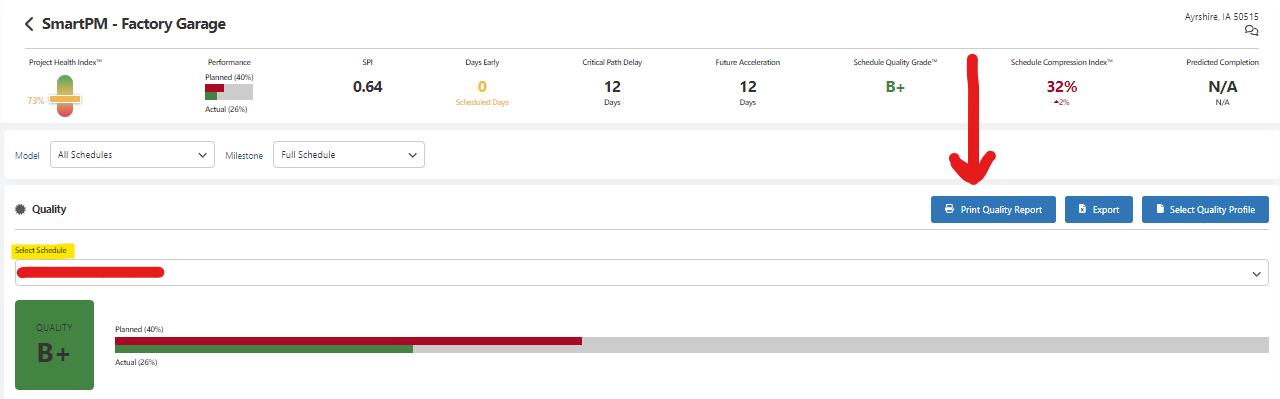Click the Schedule Compression Index 32% value
The height and width of the screenshot is (399, 1280).
[x=1061, y=87]
